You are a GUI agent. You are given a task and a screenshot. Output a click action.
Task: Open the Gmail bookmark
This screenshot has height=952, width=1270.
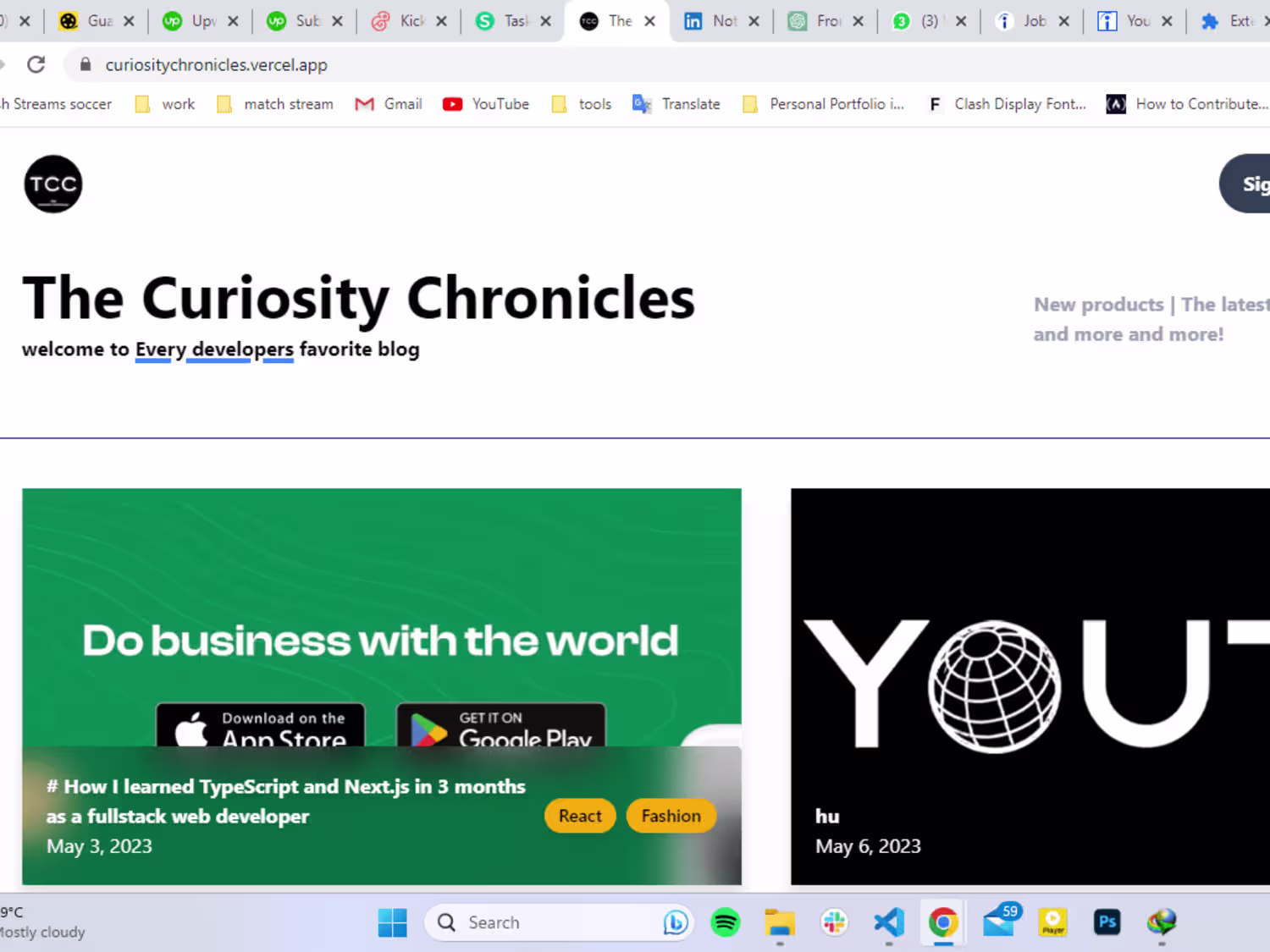tap(389, 104)
